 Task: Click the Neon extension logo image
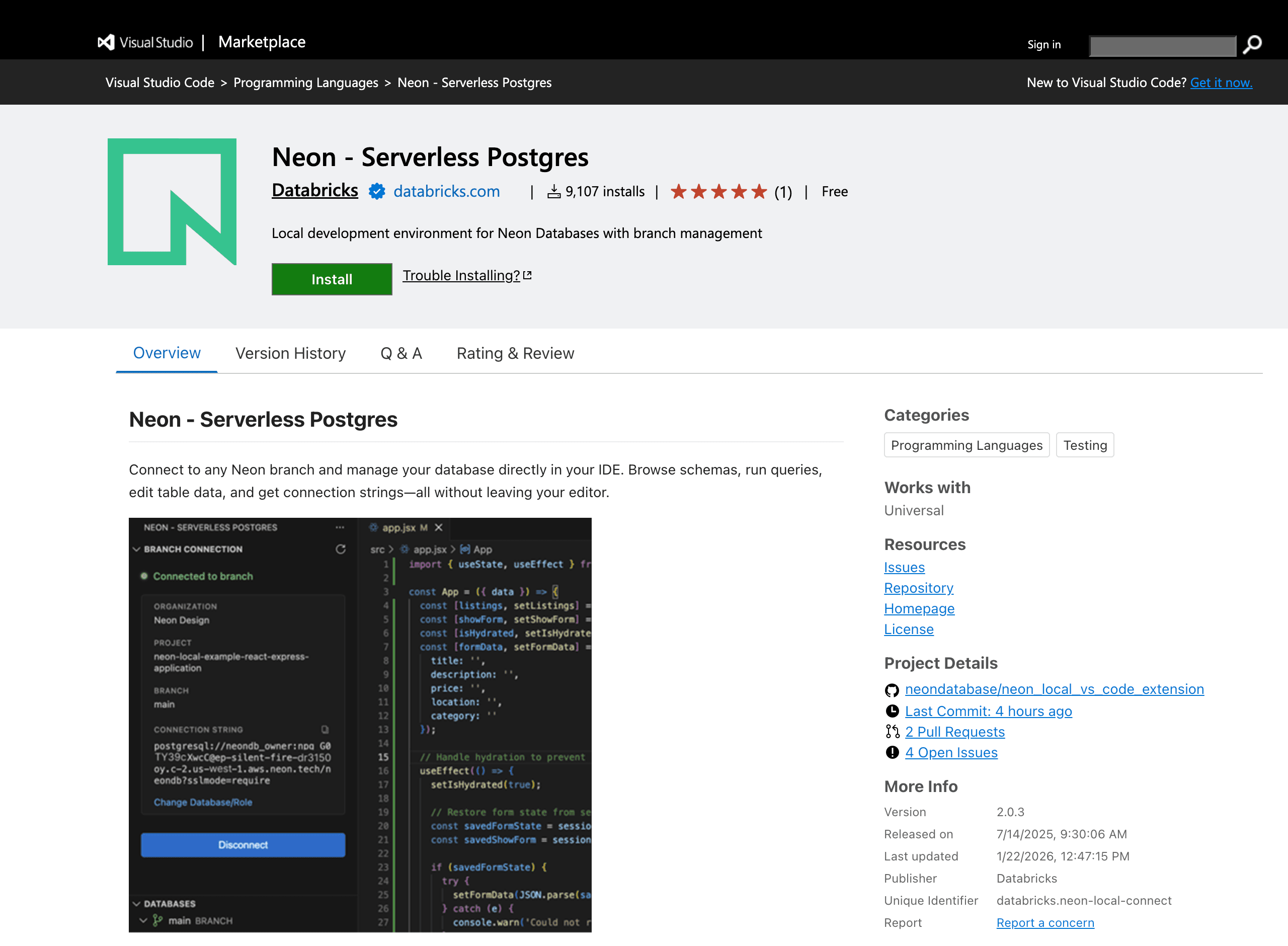click(x=172, y=202)
